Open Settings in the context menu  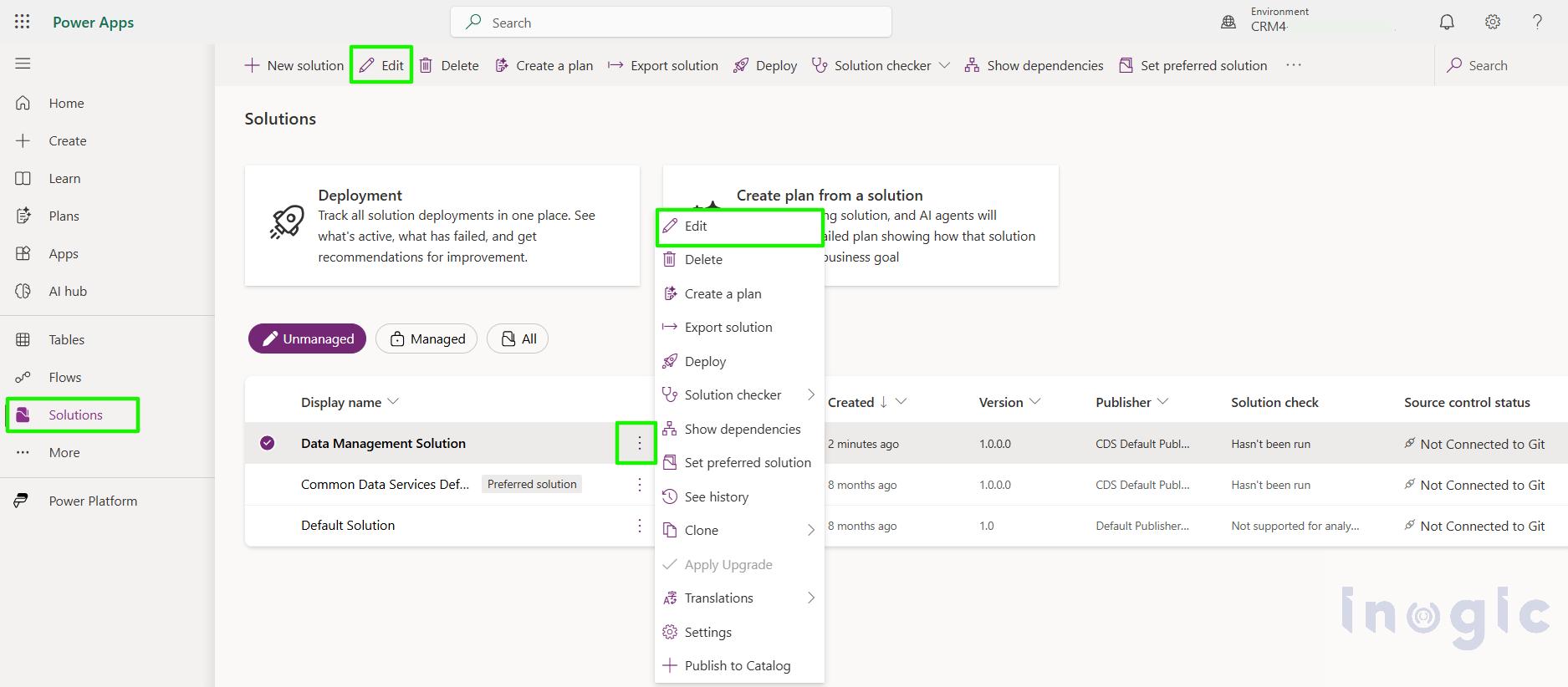pyautogui.click(x=739, y=632)
